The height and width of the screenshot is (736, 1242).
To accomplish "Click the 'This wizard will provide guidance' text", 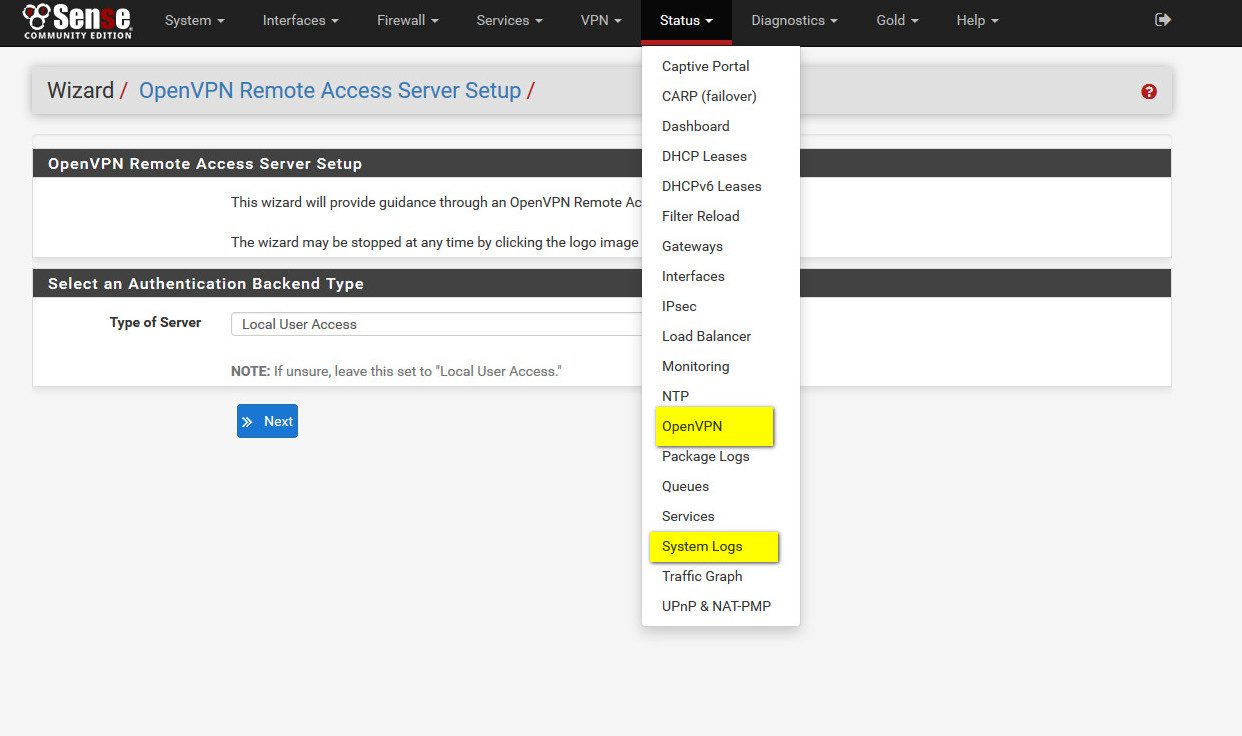I will (x=435, y=202).
